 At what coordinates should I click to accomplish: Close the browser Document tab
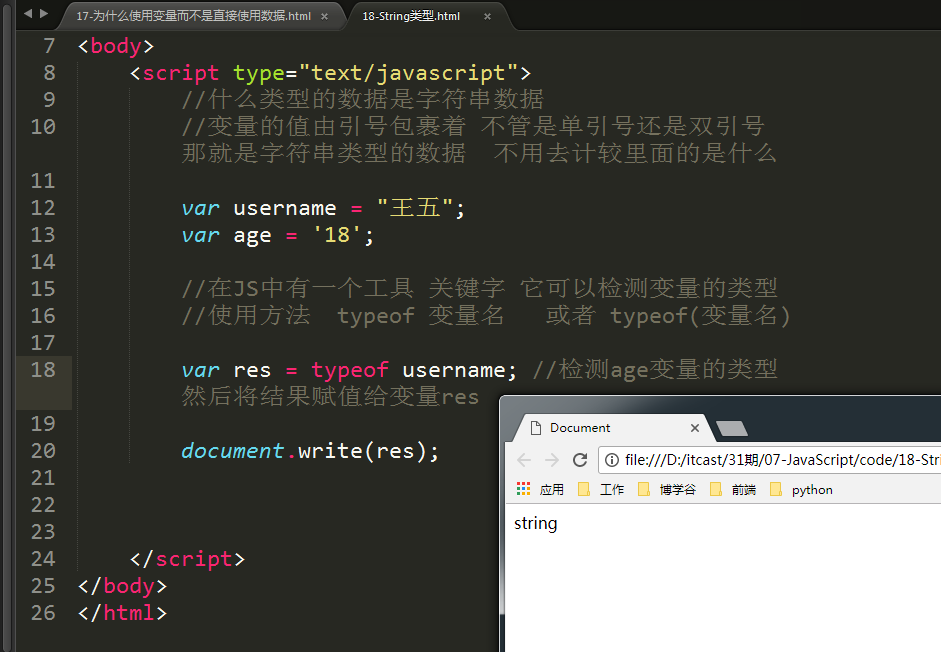point(695,428)
